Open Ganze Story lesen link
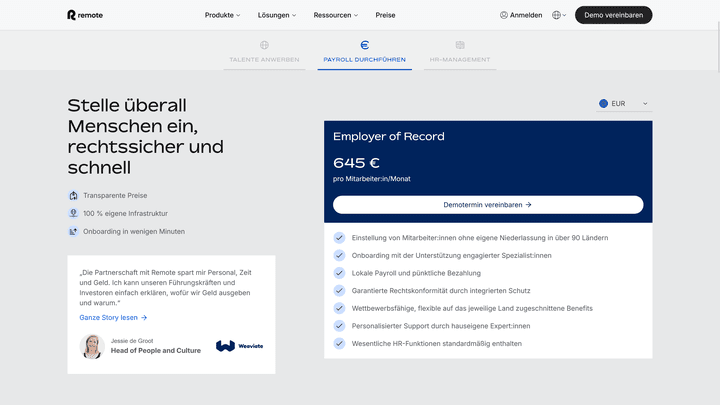The width and height of the screenshot is (720, 405). tap(113, 318)
